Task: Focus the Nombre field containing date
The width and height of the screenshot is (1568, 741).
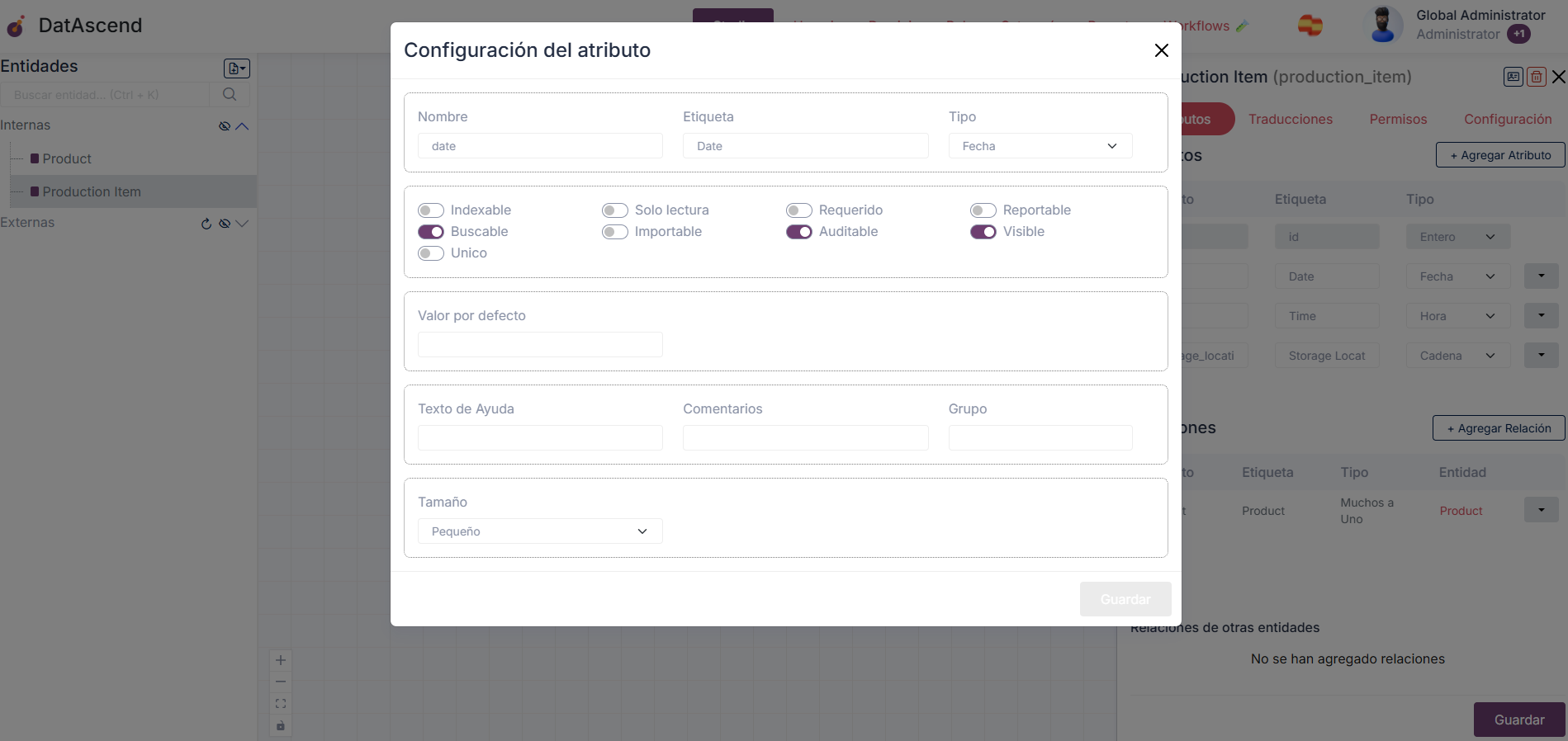Action: tap(540, 146)
